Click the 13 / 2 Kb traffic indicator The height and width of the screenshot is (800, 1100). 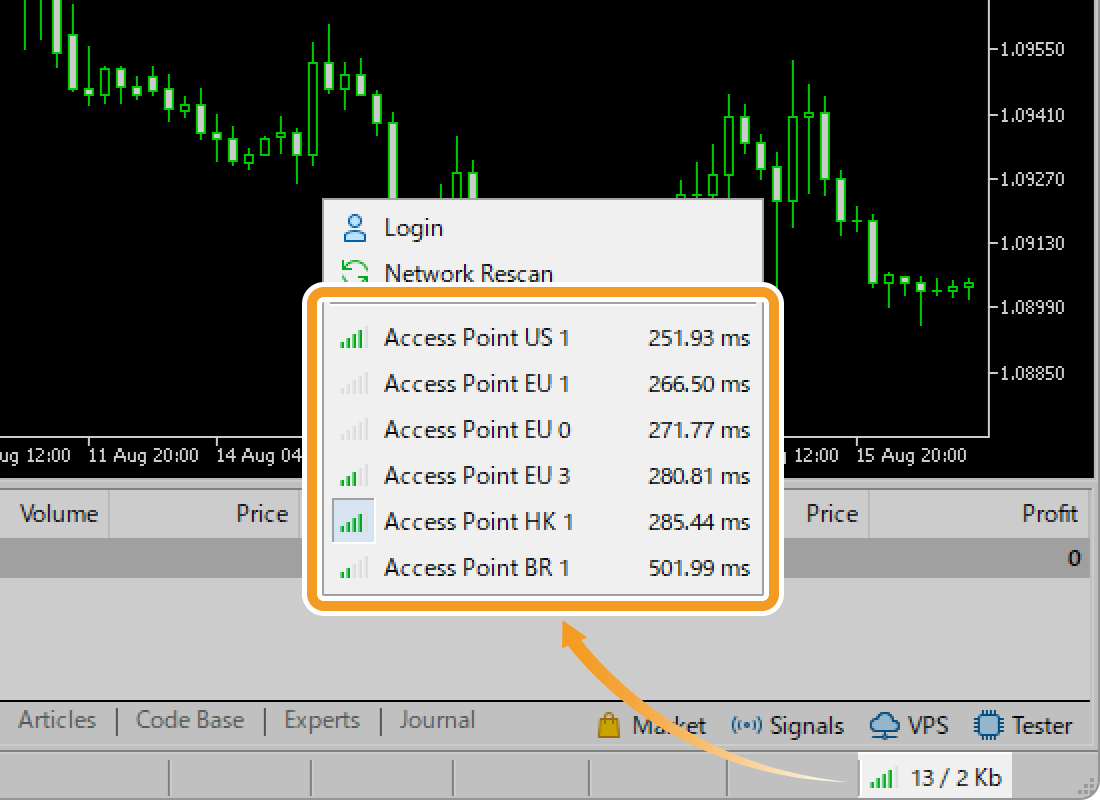956,778
